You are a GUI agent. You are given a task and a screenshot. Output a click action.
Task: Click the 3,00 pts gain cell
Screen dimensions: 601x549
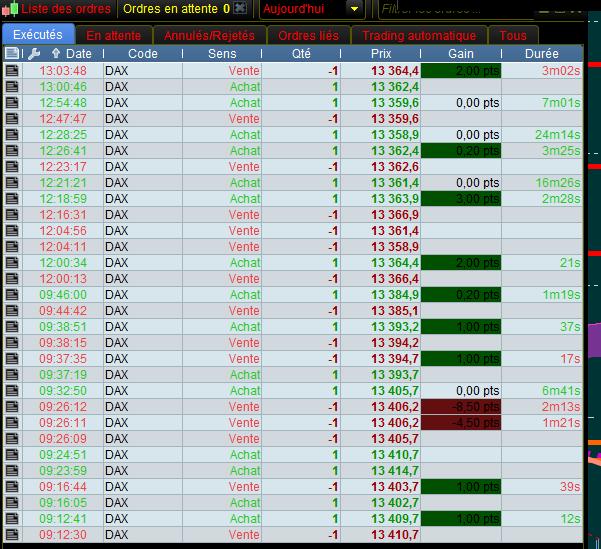(461, 199)
